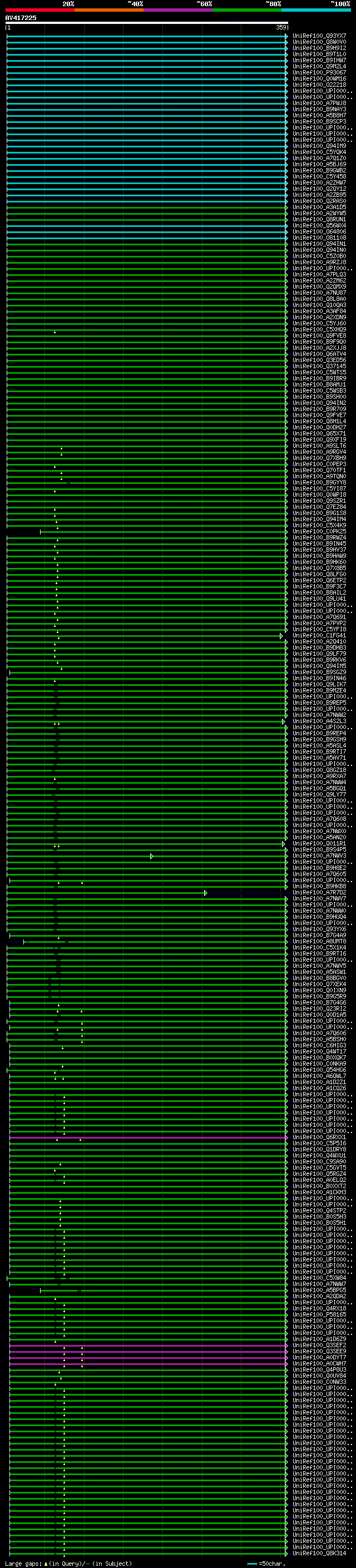Choose the UniRef100_A7PWJ8 hit
Screen dimensions: 356x1568
click(x=319, y=103)
